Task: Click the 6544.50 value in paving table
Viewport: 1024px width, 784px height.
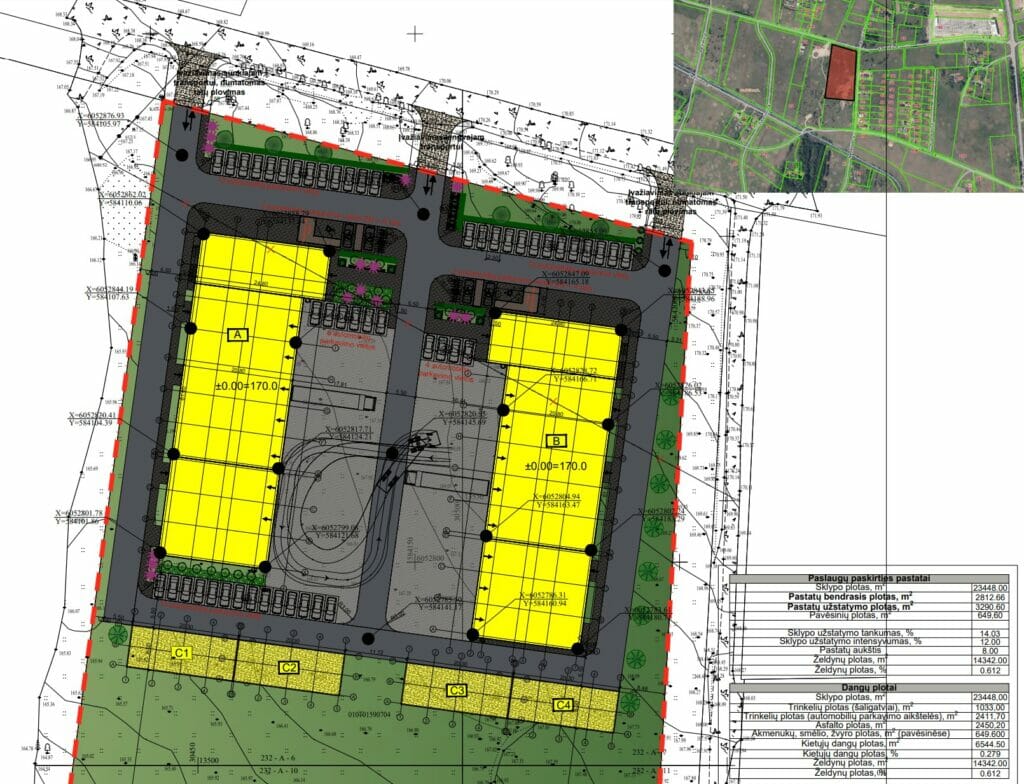Action: click(x=989, y=744)
